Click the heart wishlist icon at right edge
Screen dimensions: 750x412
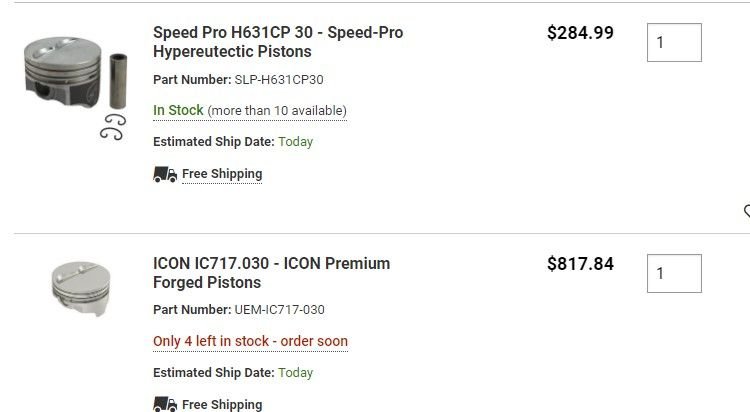point(747,211)
